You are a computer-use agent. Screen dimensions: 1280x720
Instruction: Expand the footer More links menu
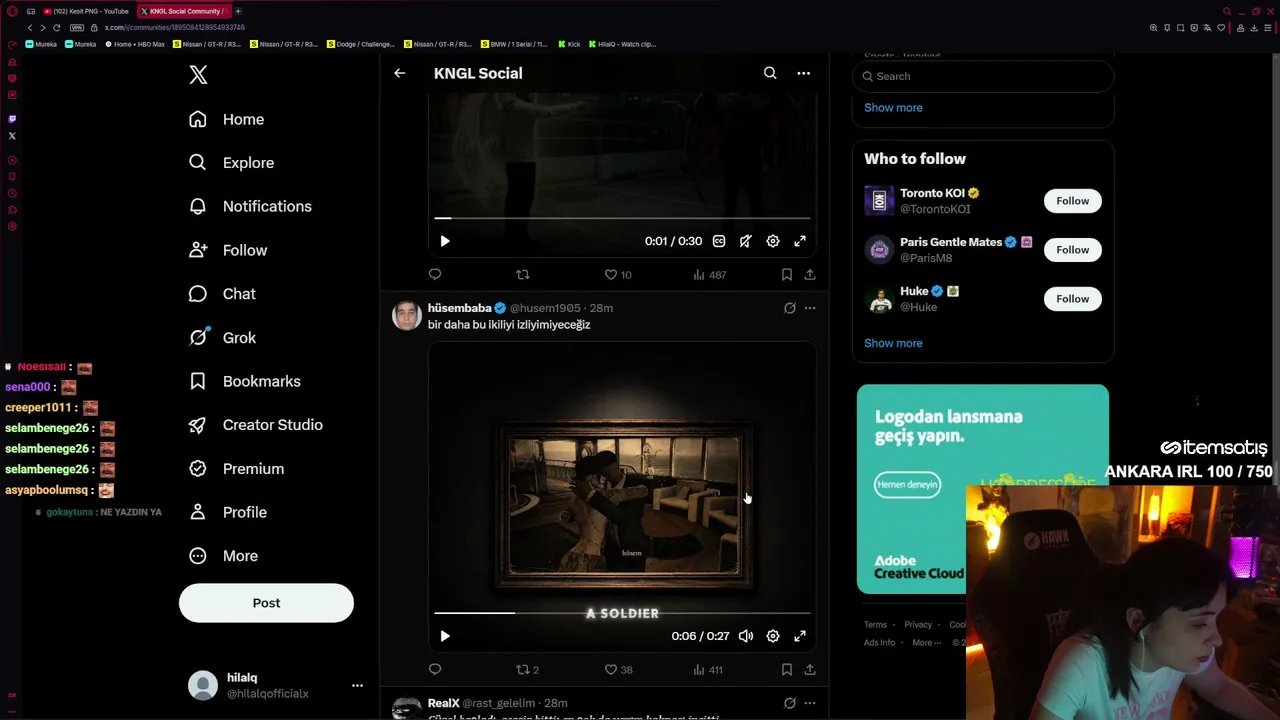[926, 642]
